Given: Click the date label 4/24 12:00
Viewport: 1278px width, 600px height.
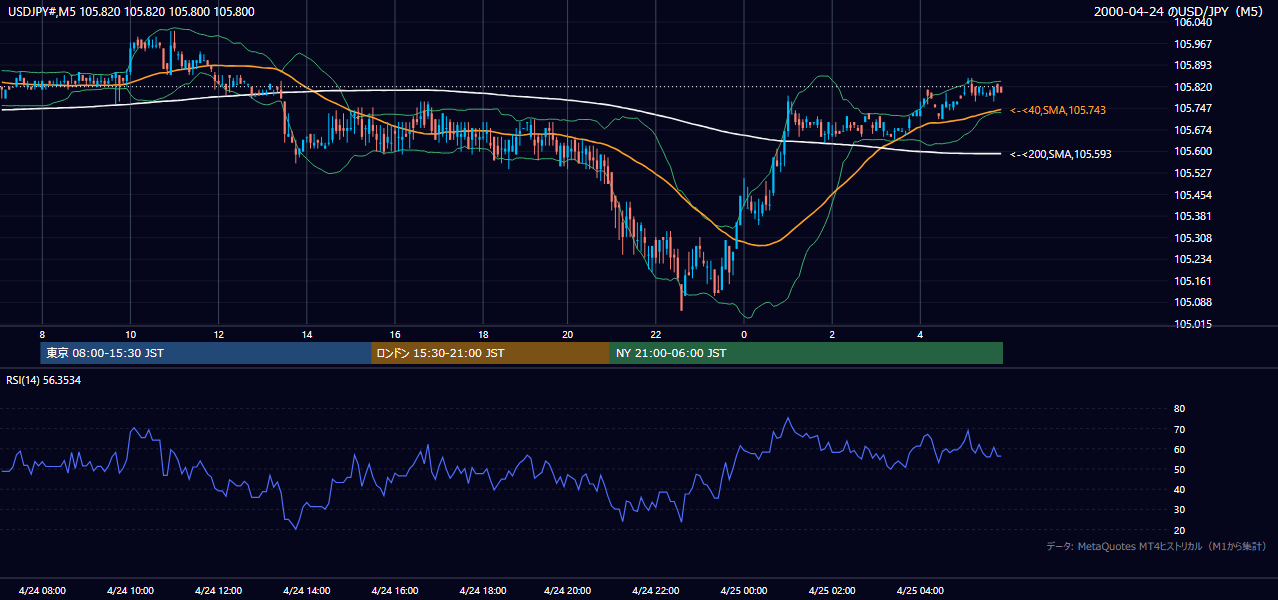Looking at the screenshot, I should point(218,590).
